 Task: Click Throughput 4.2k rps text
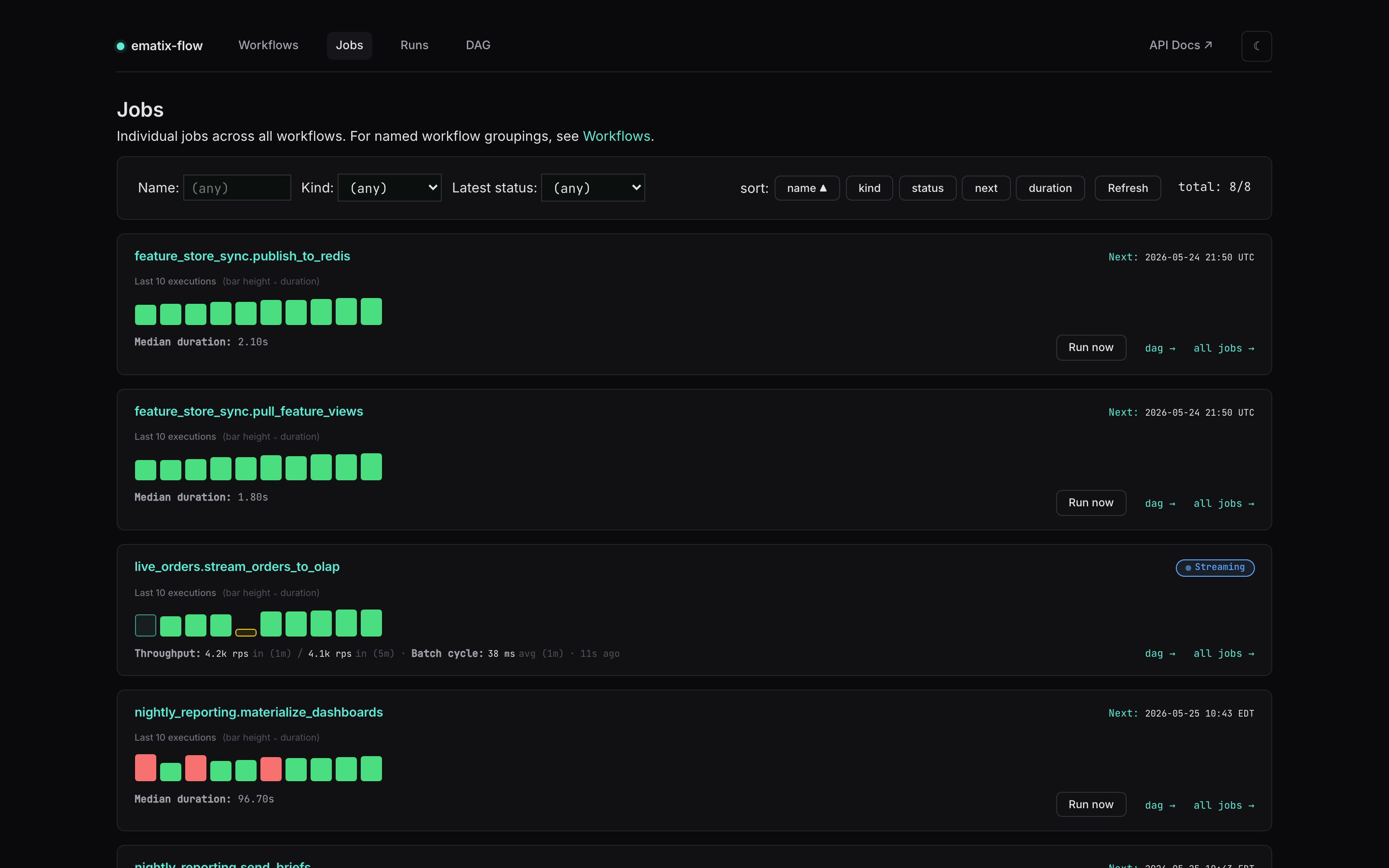click(191, 654)
